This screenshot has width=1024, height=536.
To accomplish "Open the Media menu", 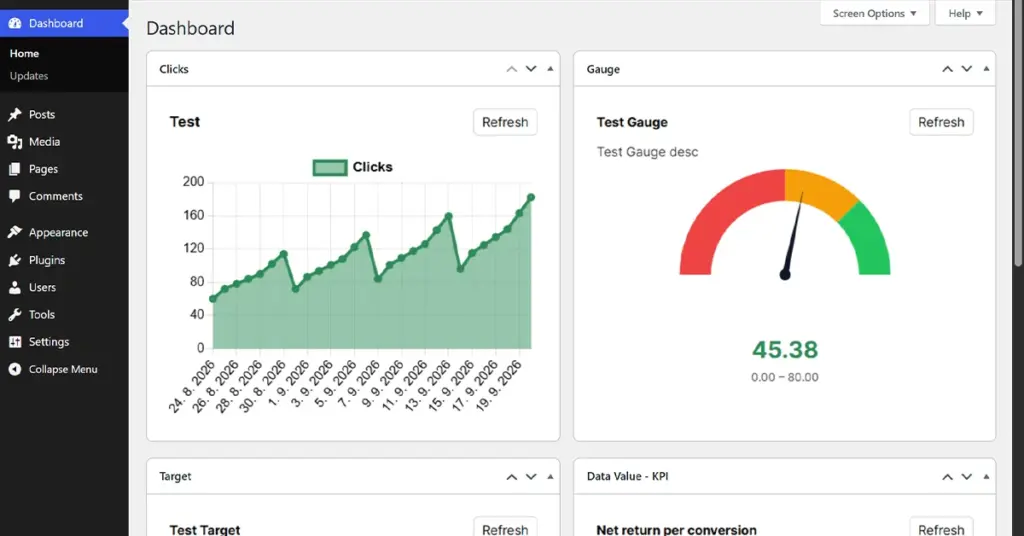I will coord(64,142).
